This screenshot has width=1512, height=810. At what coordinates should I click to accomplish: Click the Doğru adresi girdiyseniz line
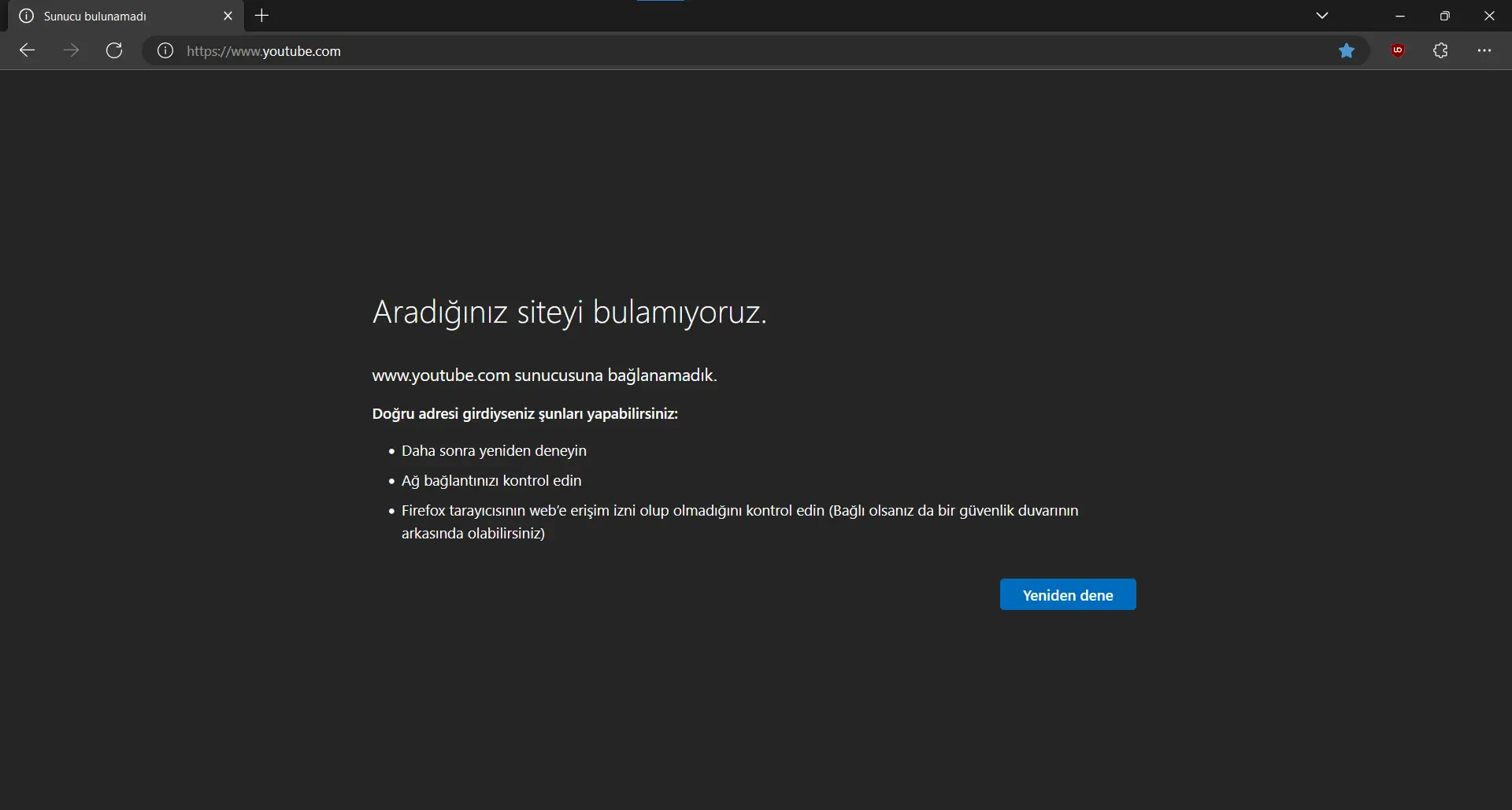coord(524,414)
